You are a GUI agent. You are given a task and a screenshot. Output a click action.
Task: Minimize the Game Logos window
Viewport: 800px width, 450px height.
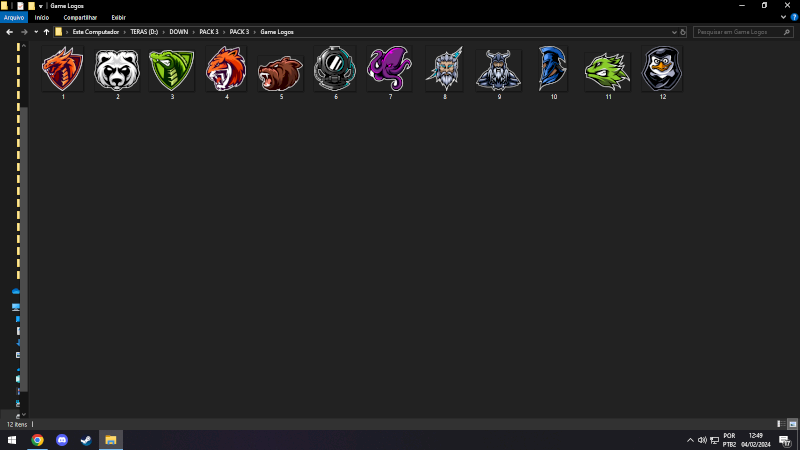pyautogui.click(x=742, y=6)
